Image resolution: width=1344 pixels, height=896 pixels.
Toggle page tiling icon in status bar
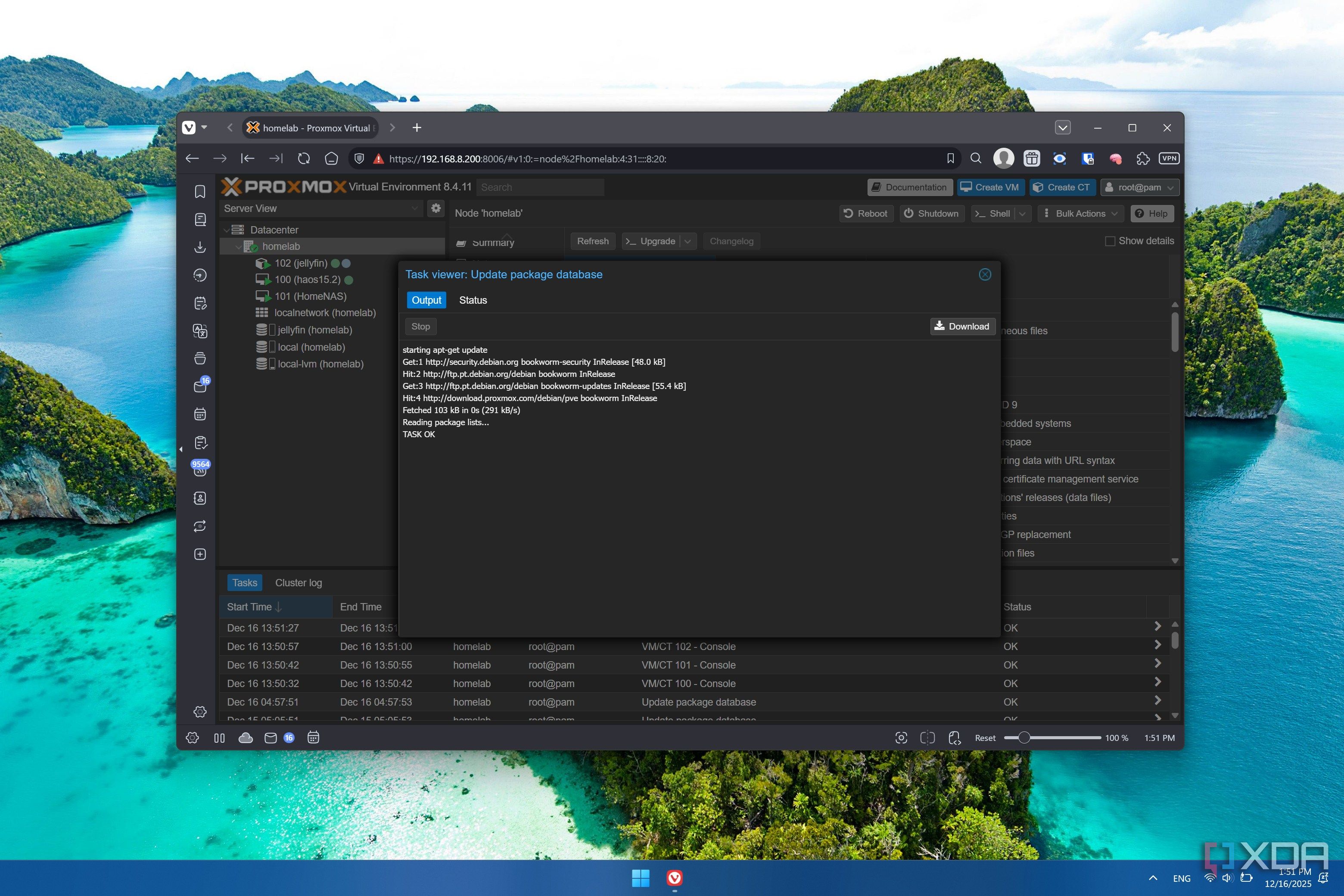(927, 738)
